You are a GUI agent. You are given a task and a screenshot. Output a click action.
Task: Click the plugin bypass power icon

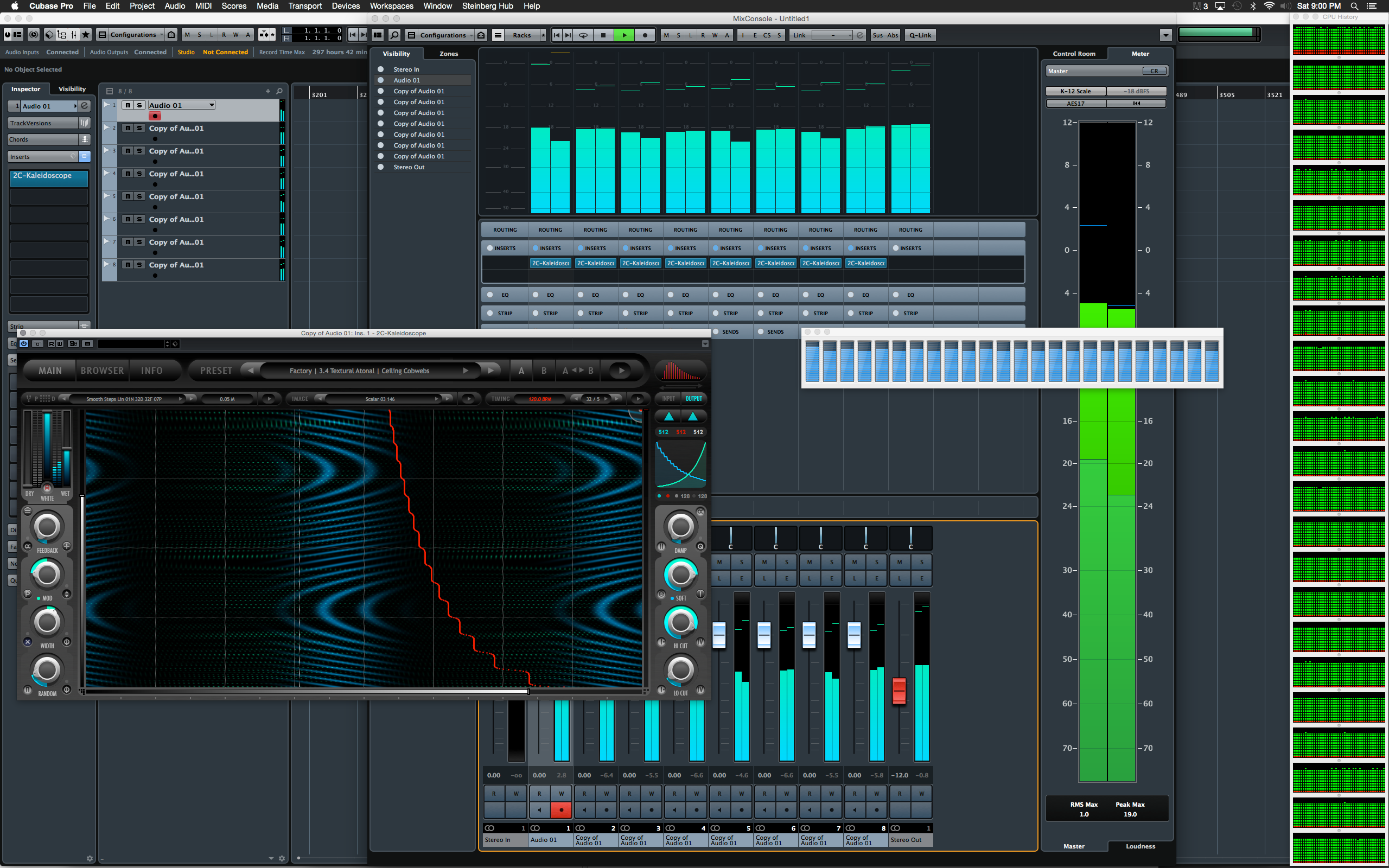pyautogui.click(x=23, y=344)
